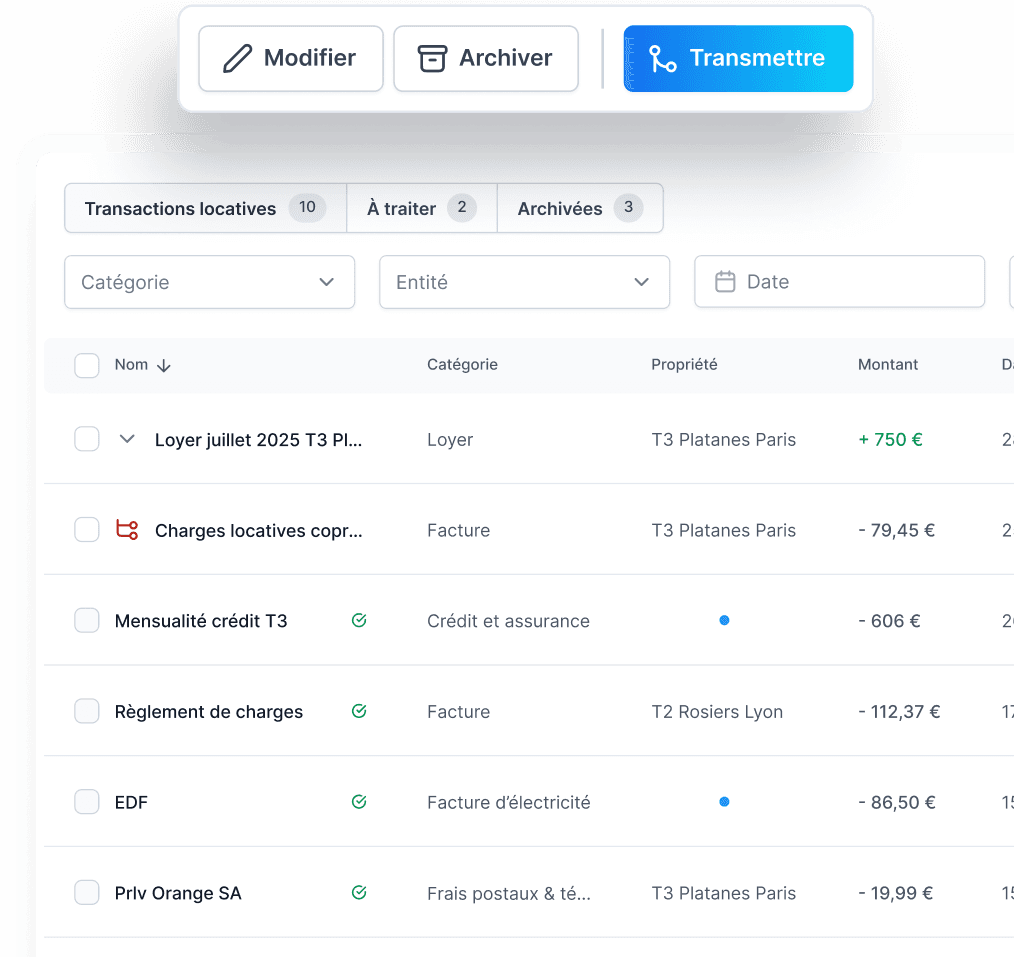Click the green check icon for EDF
This screenshot has width=1014, height=957.
click(359, 802)
